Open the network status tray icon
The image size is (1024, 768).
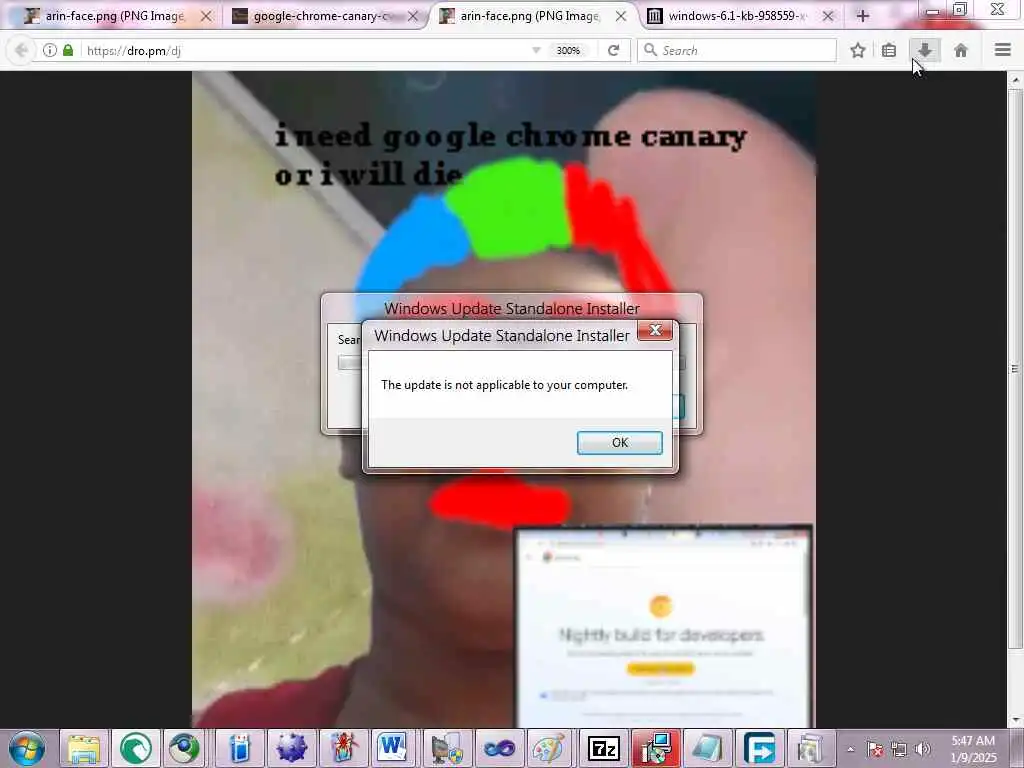click(899, 749)
